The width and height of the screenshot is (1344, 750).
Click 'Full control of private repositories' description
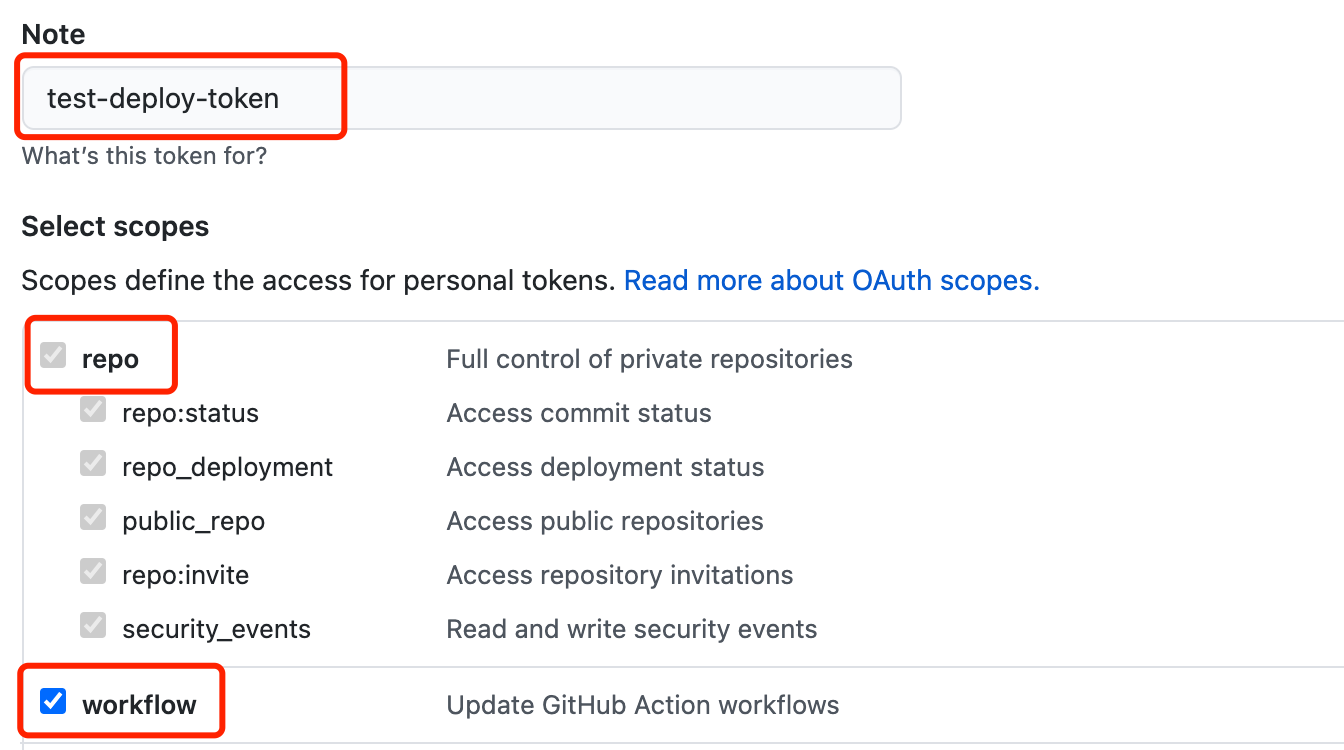point(649,359)
